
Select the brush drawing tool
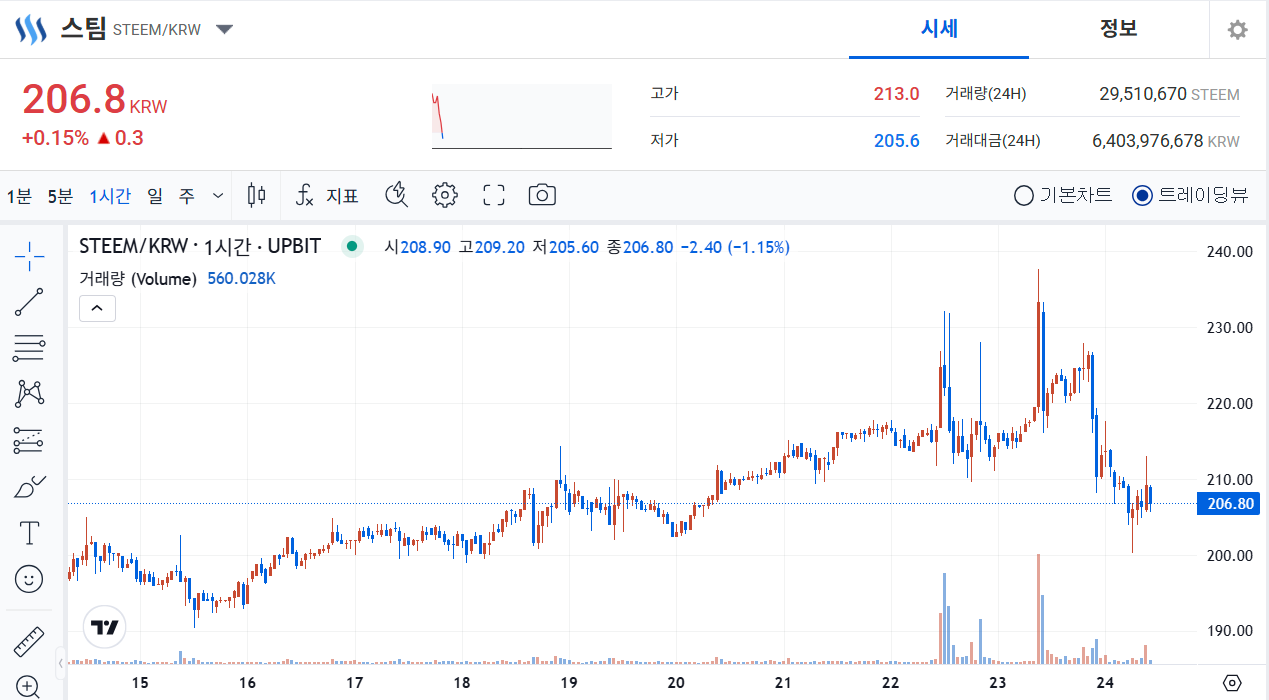click(29, 486)
